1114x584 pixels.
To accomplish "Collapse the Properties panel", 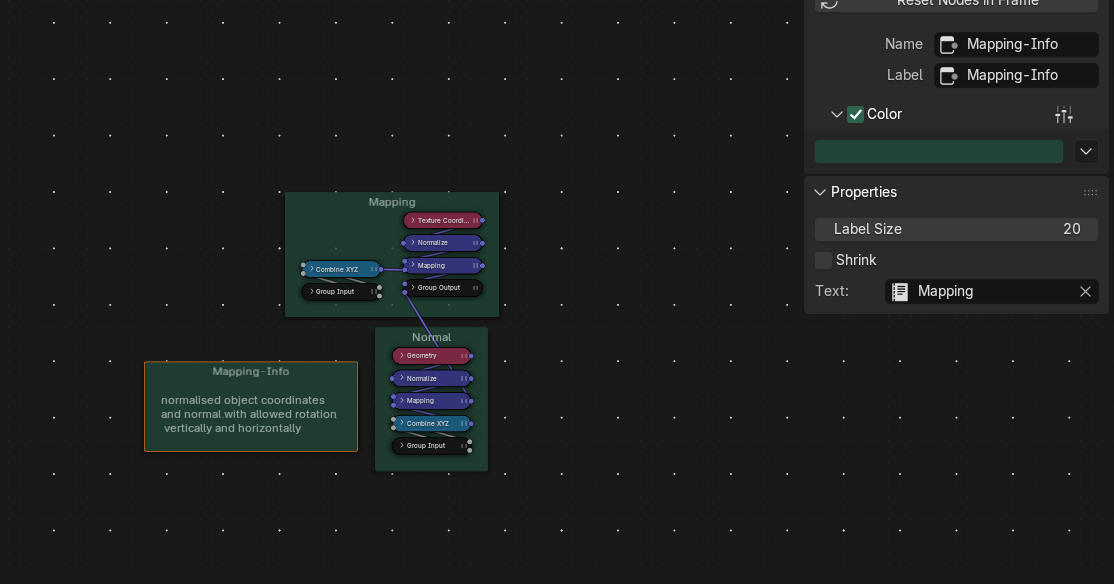I will pyautogui.click(x=820, y=193).
